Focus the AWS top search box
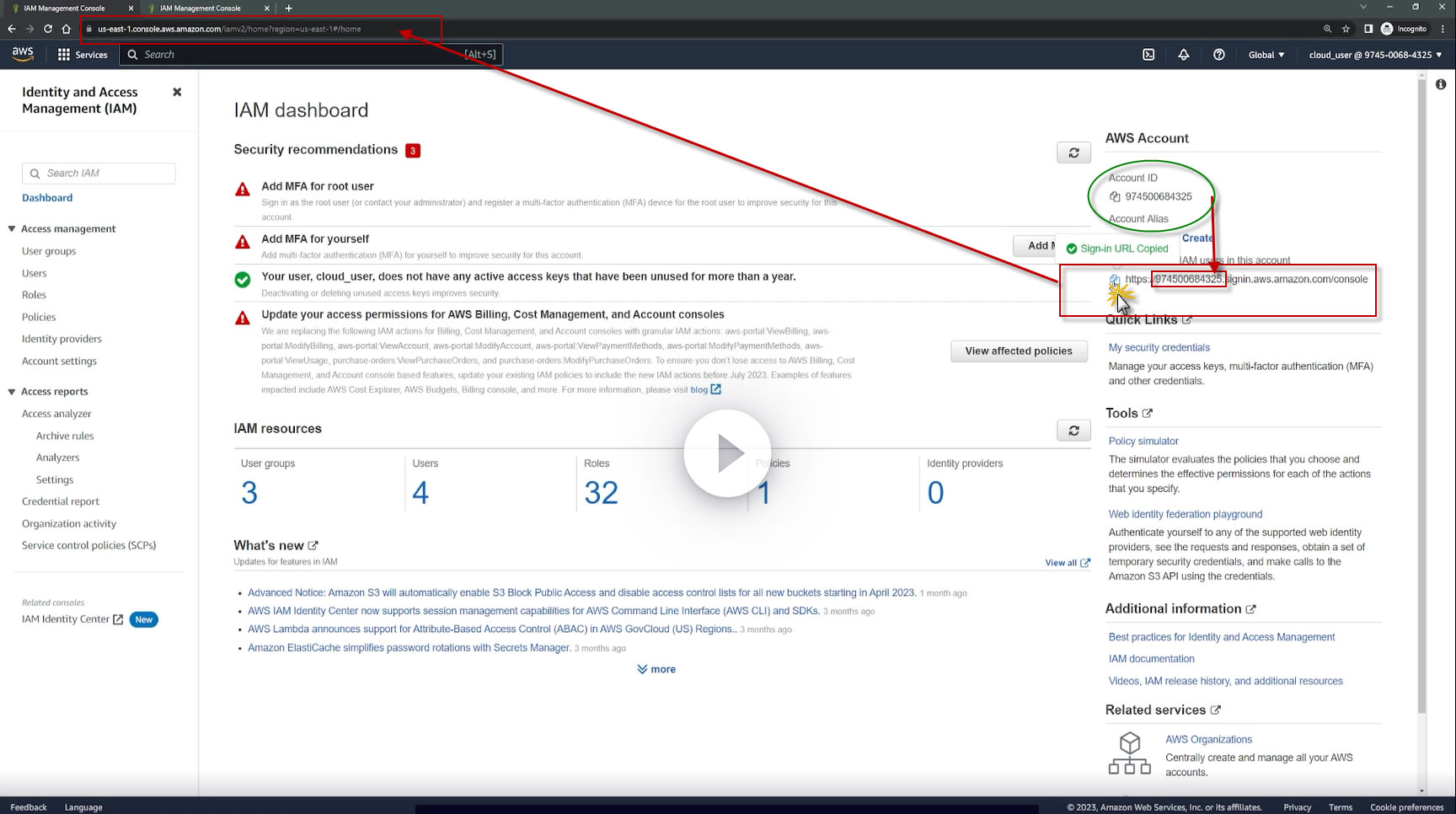This screenshot has height=814, width=1456. [x=311, y=55]
